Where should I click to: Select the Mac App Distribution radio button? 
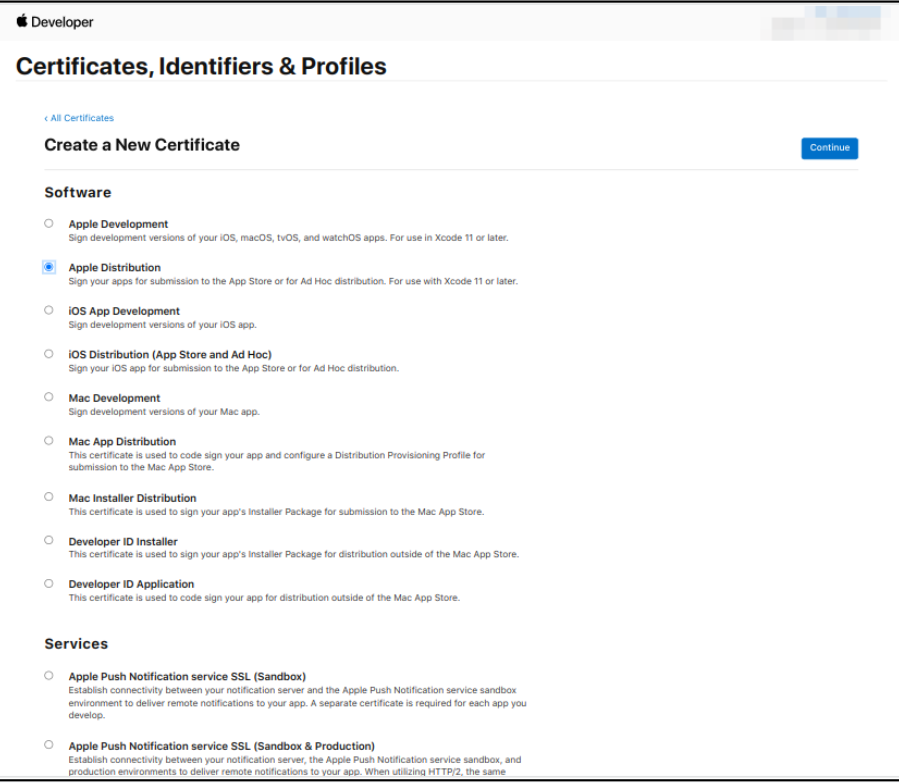tap(49, 441)
